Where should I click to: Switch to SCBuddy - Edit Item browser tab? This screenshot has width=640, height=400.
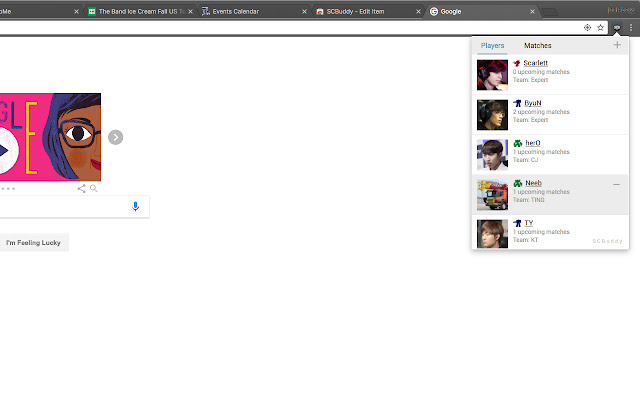pos(367,11)
